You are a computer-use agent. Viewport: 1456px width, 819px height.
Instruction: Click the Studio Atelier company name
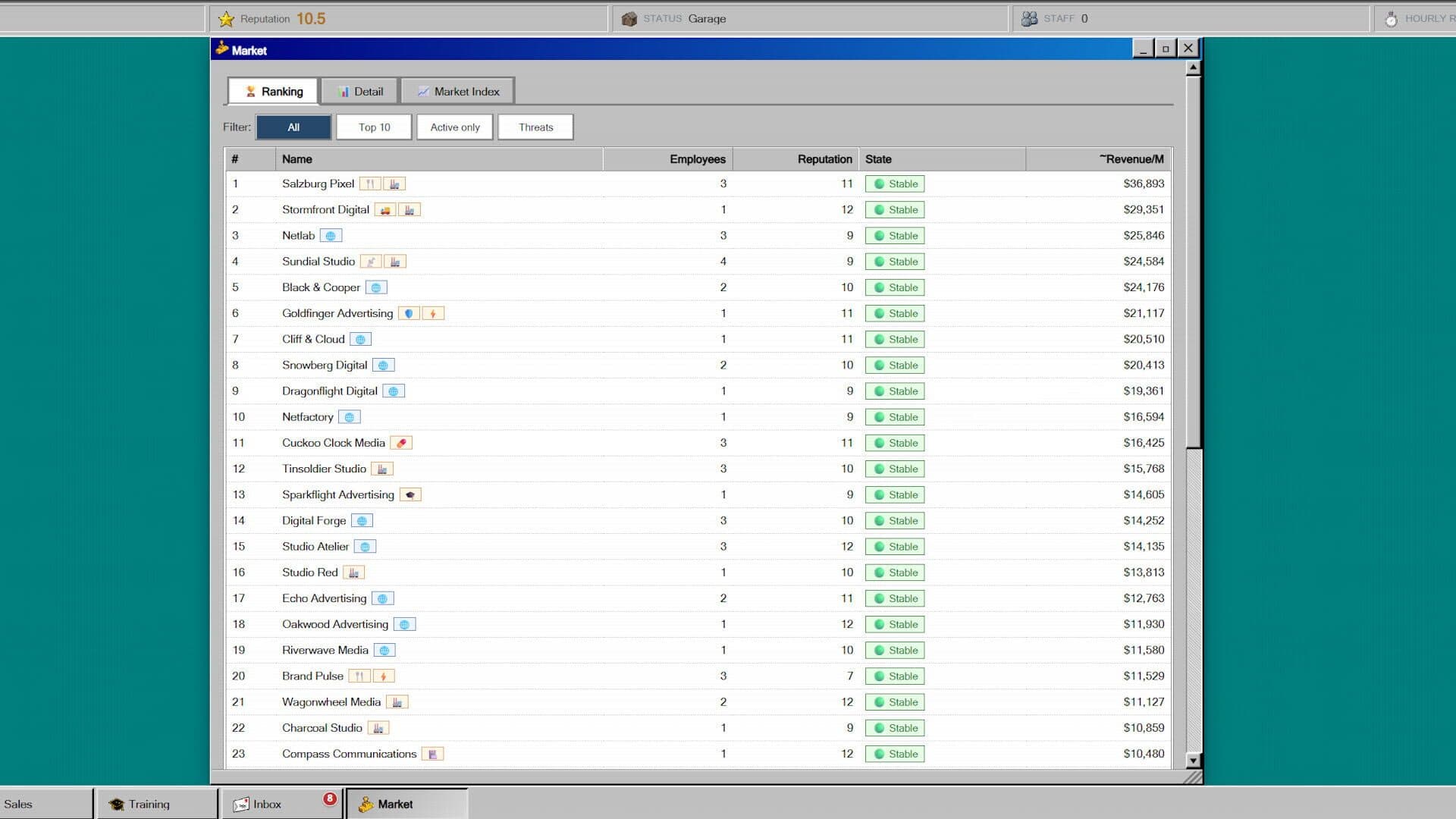(315, 547)
